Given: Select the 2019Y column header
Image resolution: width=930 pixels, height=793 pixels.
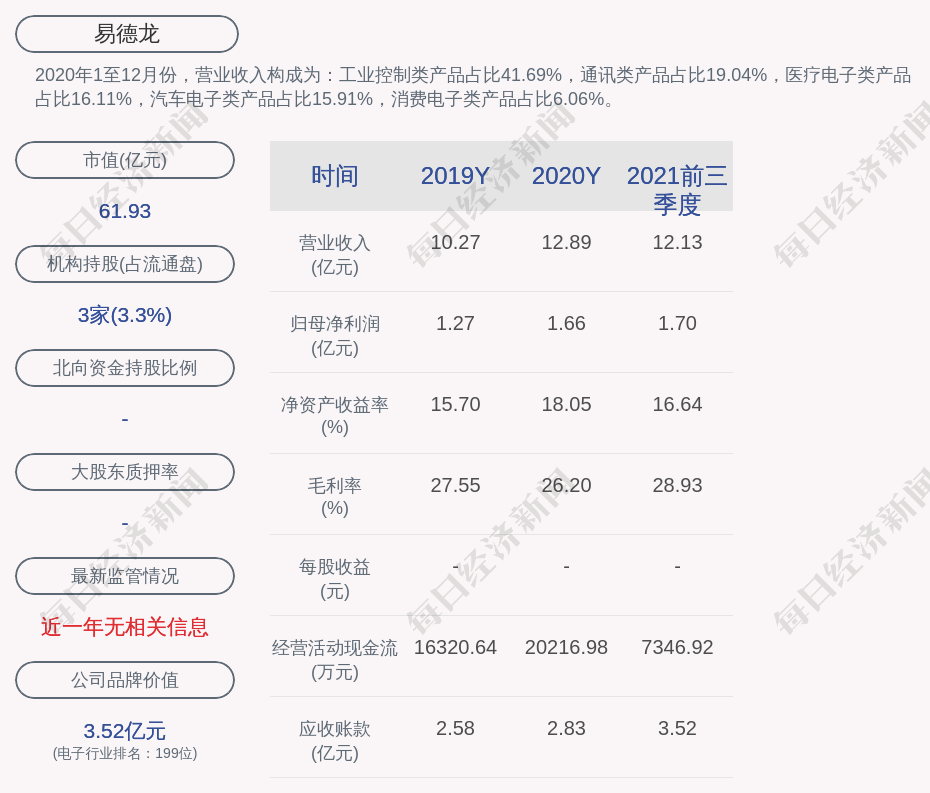Looking at the screenshot, I should point(455,176).
